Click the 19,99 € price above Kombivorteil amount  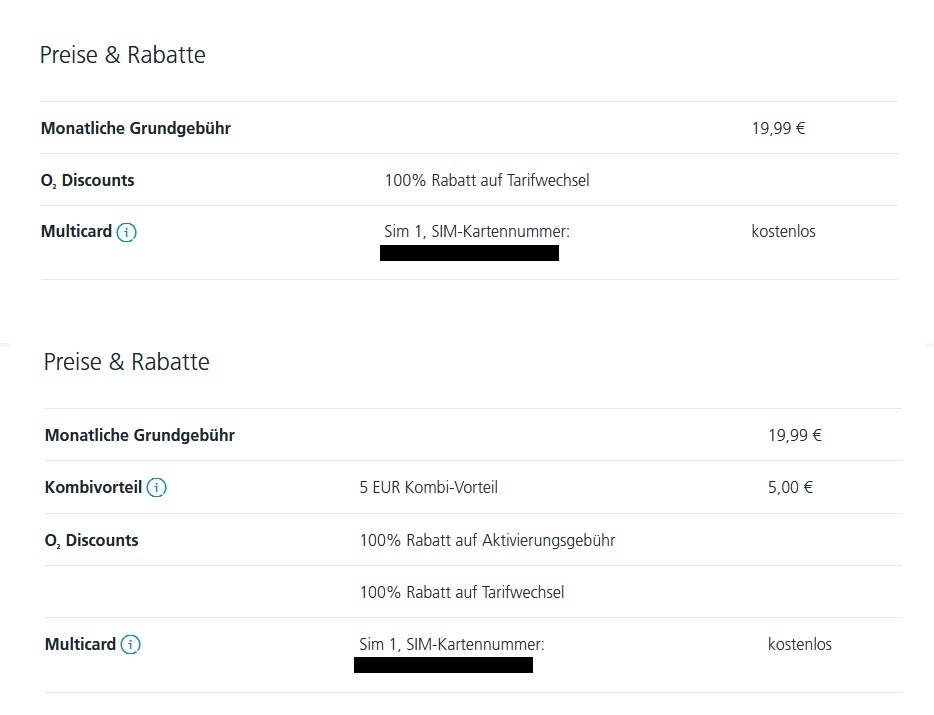click(x=795, y=435)
